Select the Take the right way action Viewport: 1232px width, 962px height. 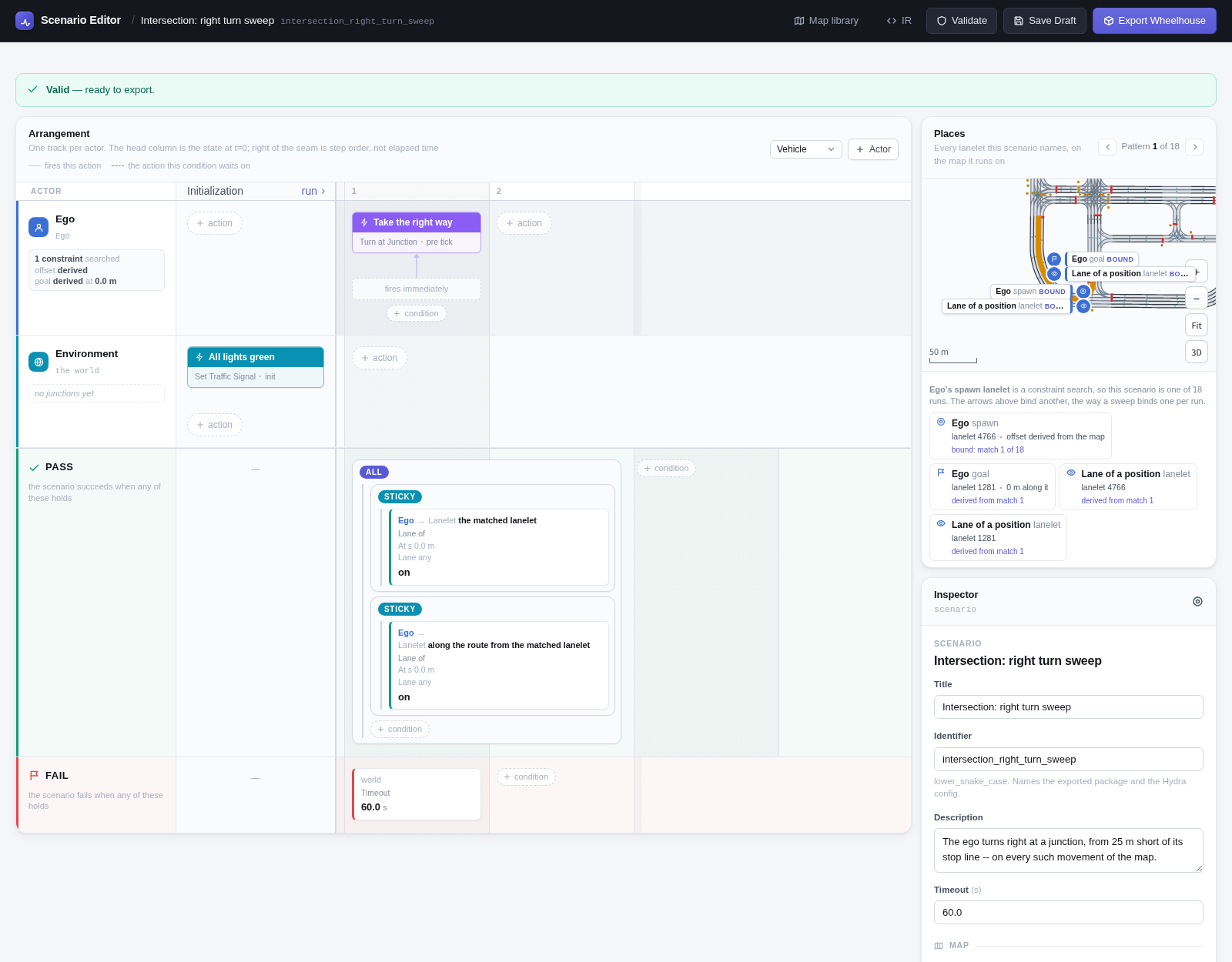[417, 232]
